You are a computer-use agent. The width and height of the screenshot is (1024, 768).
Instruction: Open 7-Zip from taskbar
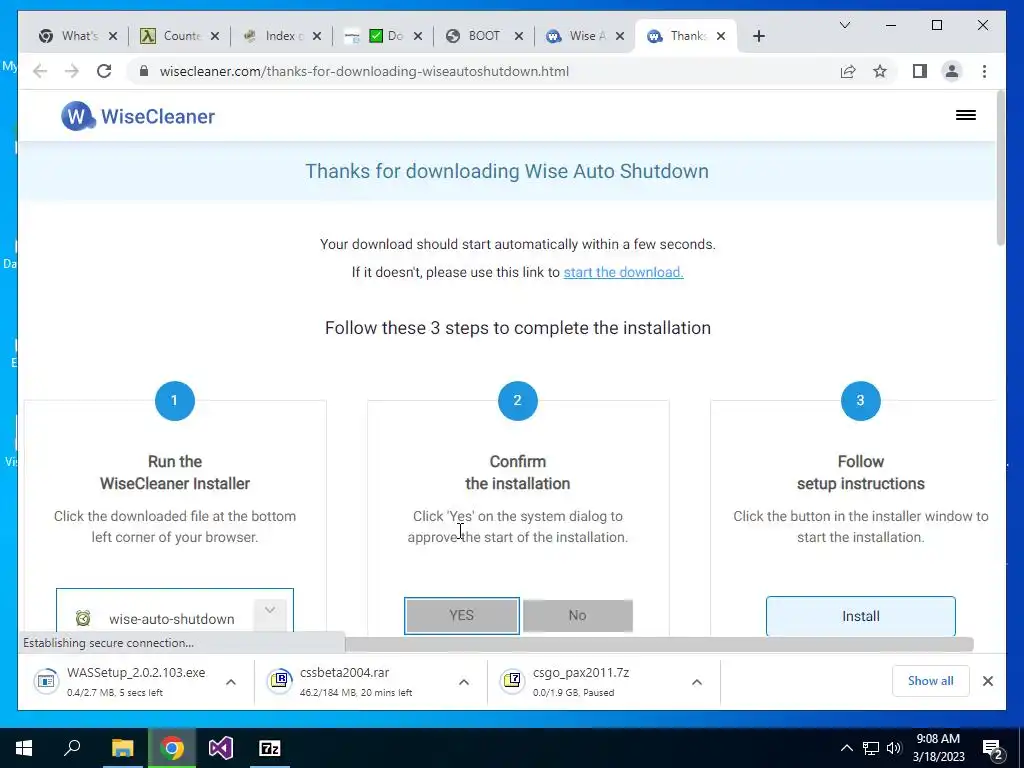pyautogui.click(x=270, y=748)
